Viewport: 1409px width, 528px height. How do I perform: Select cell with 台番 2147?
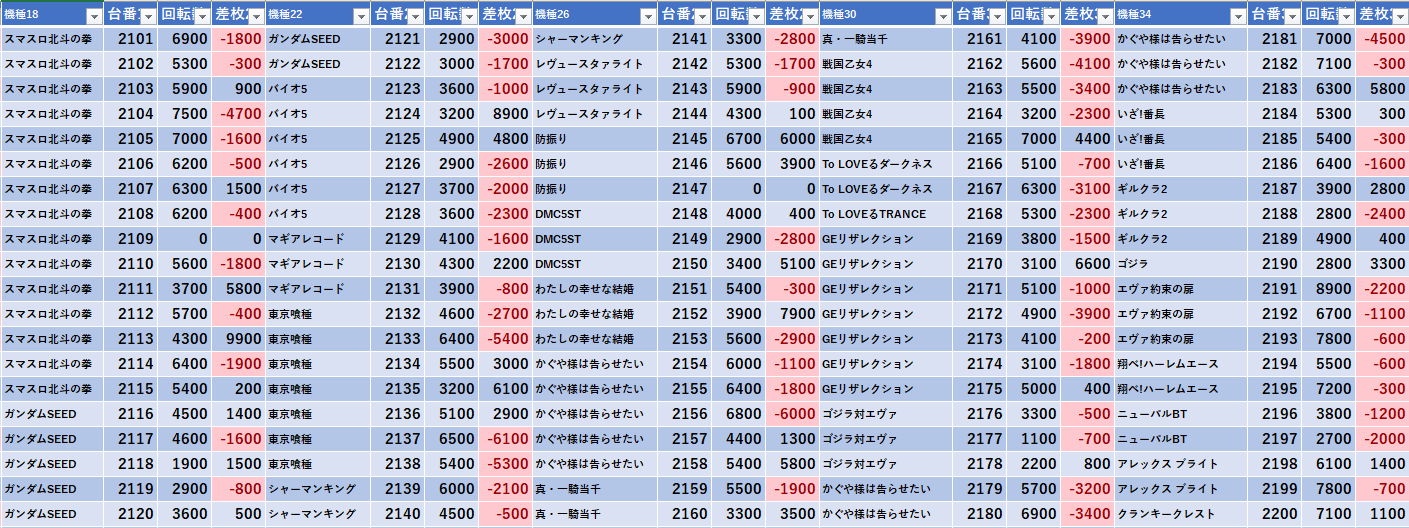click(x=685, y=189)
